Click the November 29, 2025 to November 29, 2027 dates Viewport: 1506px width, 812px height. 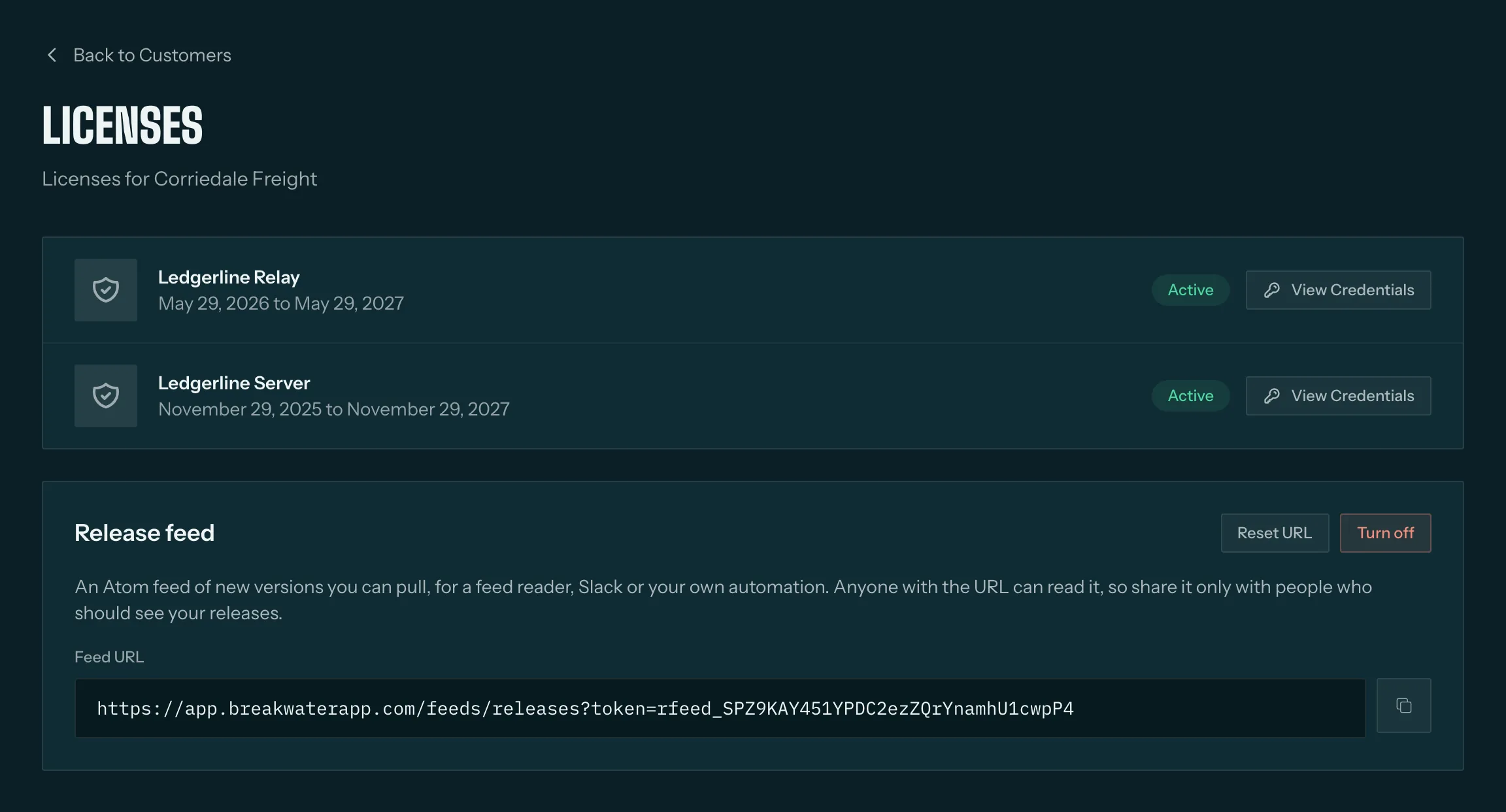coord(334,409)
